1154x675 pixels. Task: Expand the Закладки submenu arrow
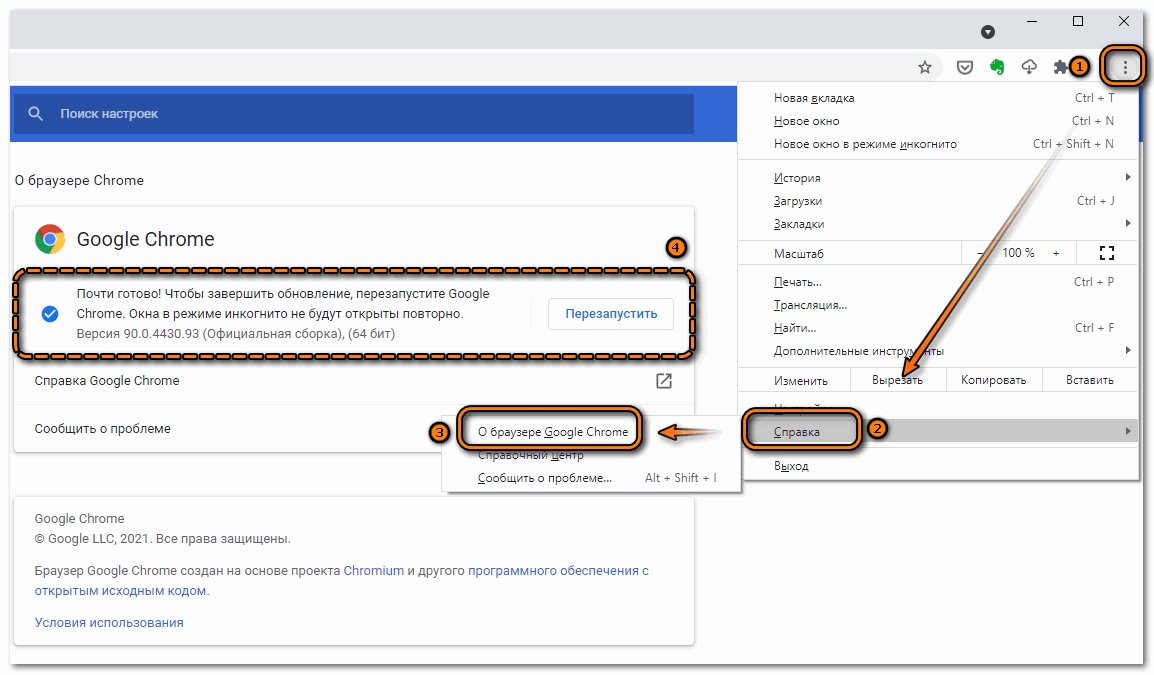click(x=1128, y=223)
